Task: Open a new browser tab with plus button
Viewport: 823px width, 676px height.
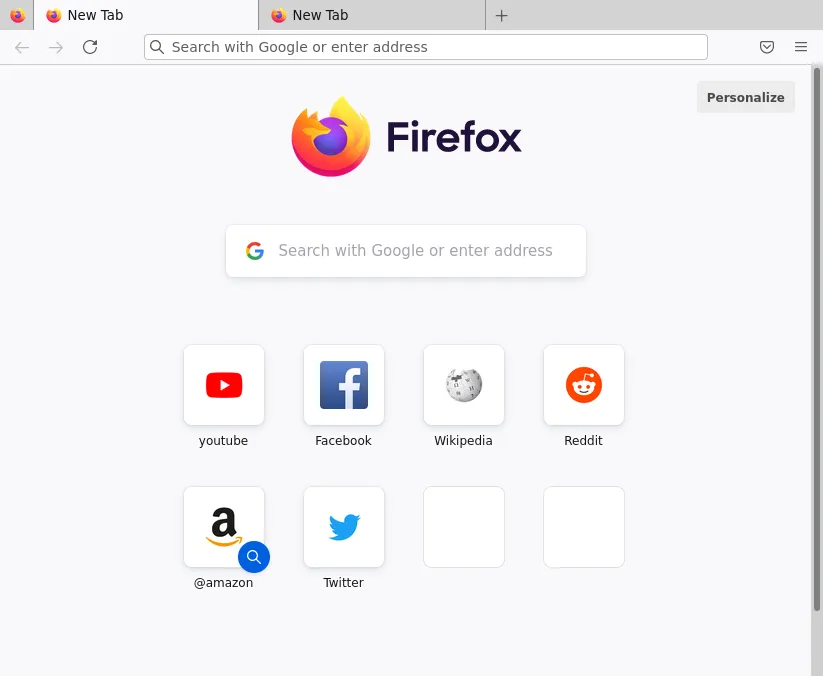Action: pos(501,15)
